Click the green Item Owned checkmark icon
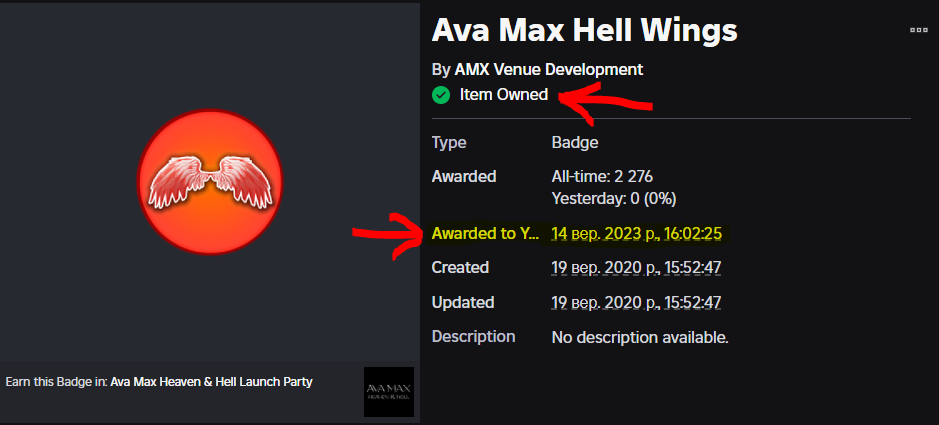939x425 pixels. (x=440, y=95)
